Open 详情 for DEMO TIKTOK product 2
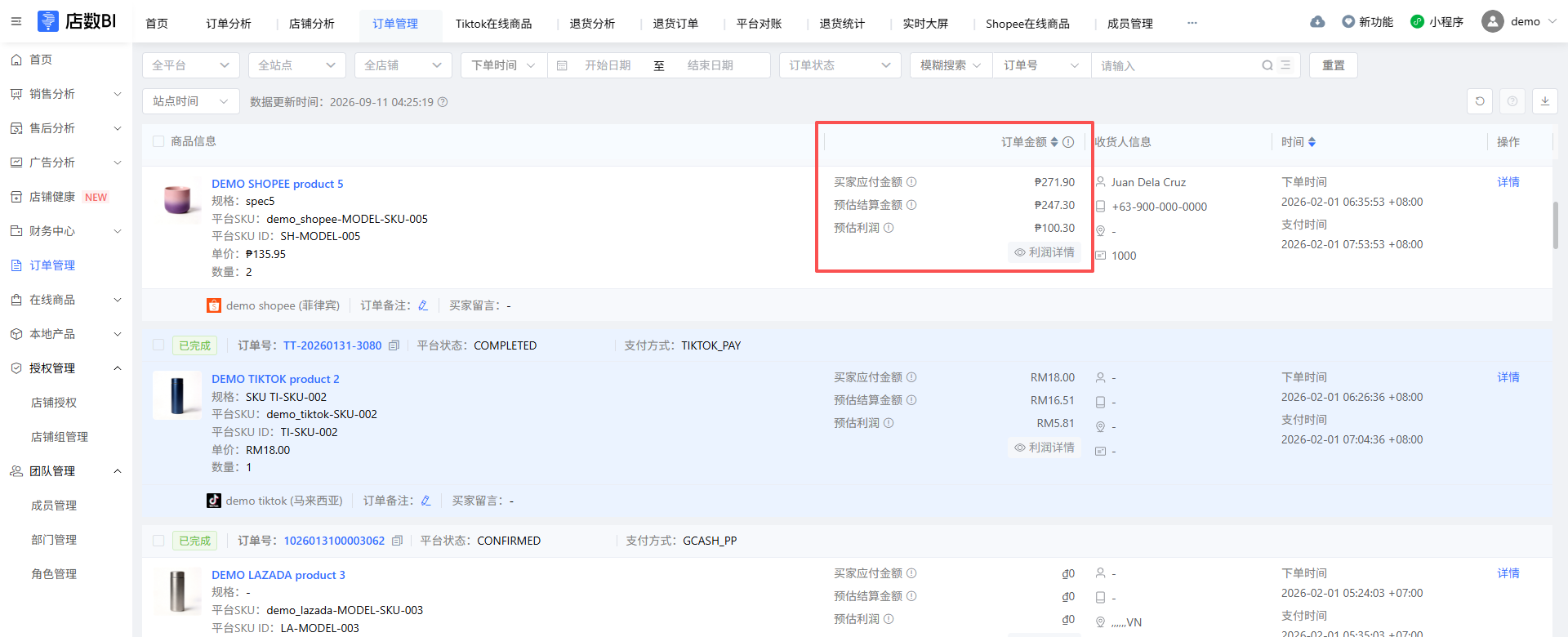Viewport: 1568px width, 637px height. coord(1508,377)
